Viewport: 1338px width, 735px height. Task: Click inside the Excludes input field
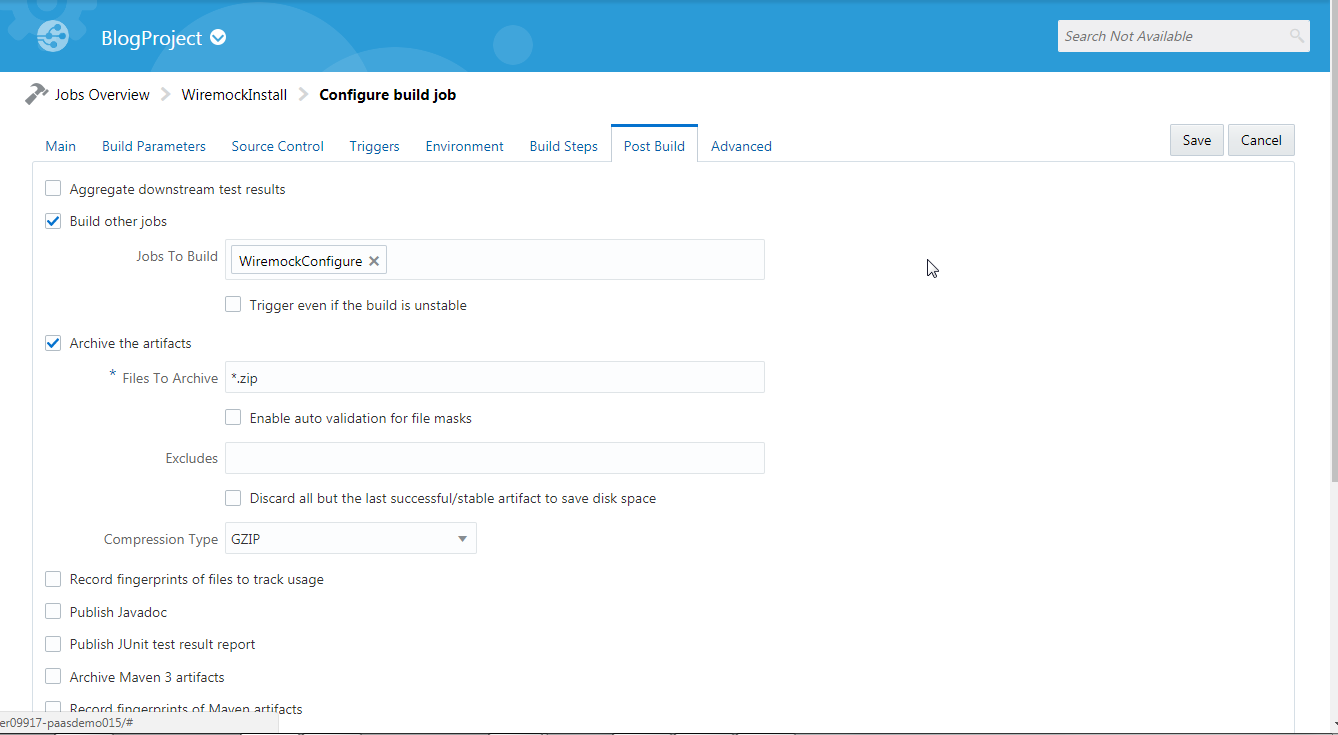tap(494, 457)
